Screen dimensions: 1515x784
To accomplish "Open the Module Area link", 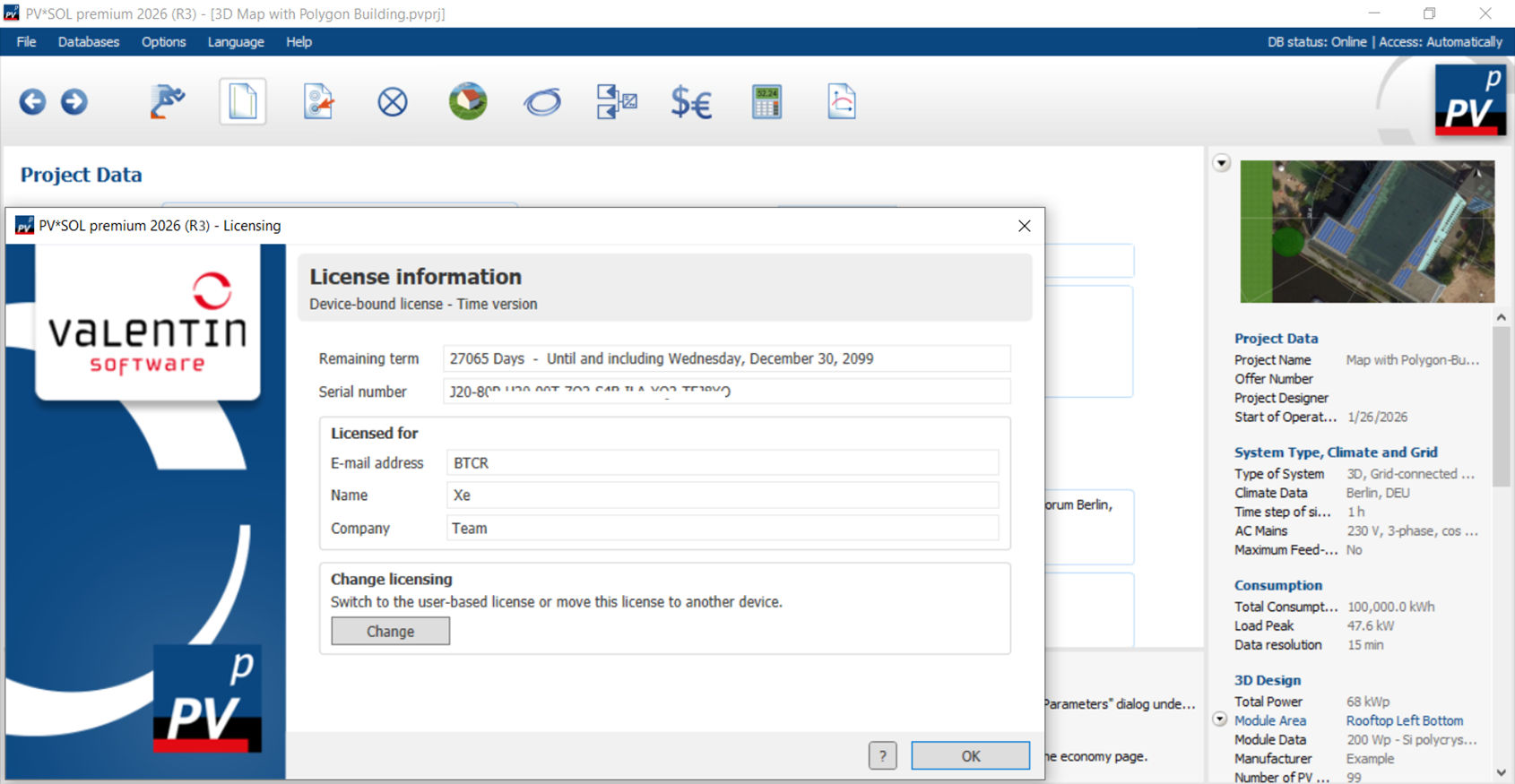I will coord(1270,720).
